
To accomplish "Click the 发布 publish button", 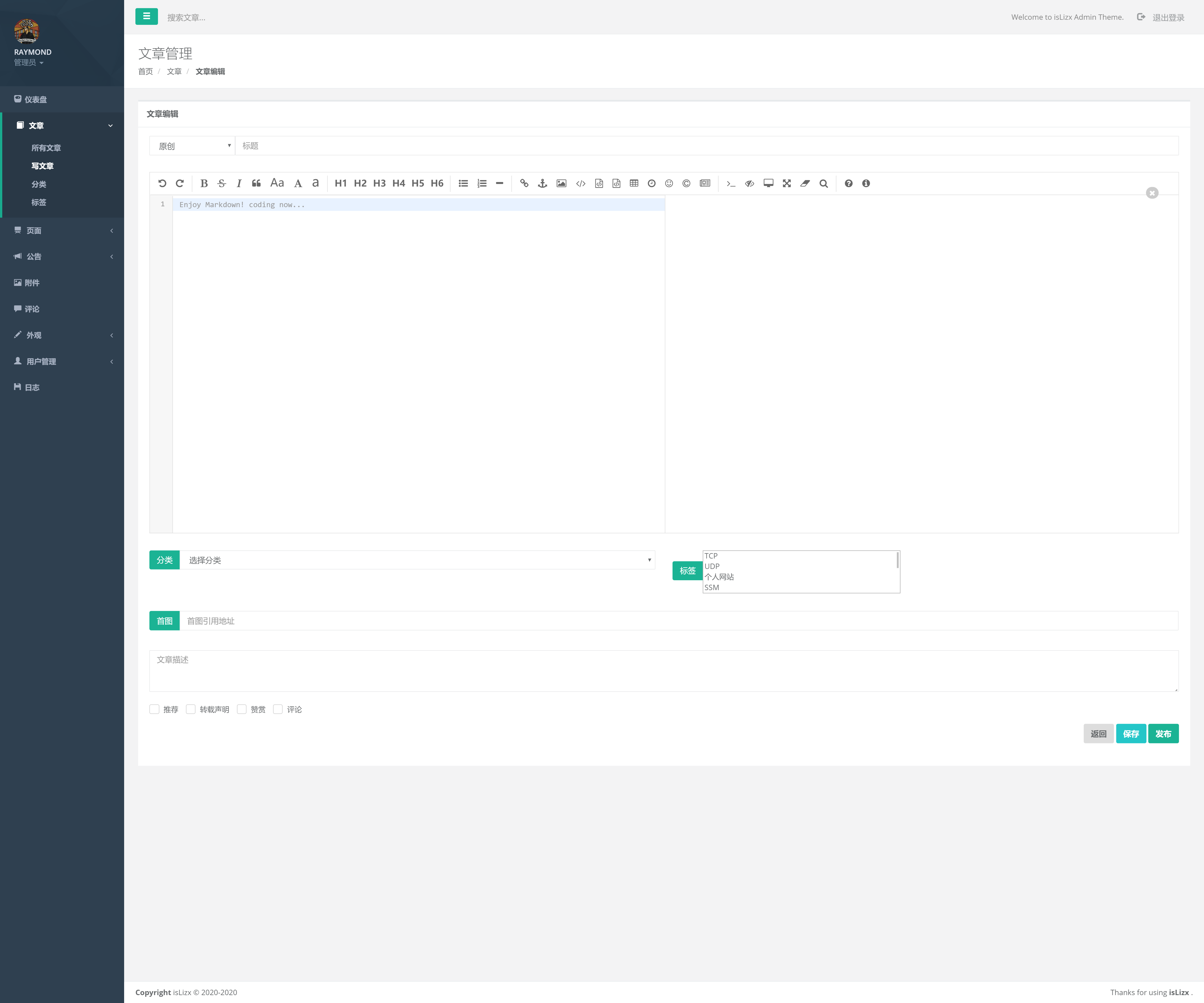I will pyautogui.click(x=1163, y=733).
